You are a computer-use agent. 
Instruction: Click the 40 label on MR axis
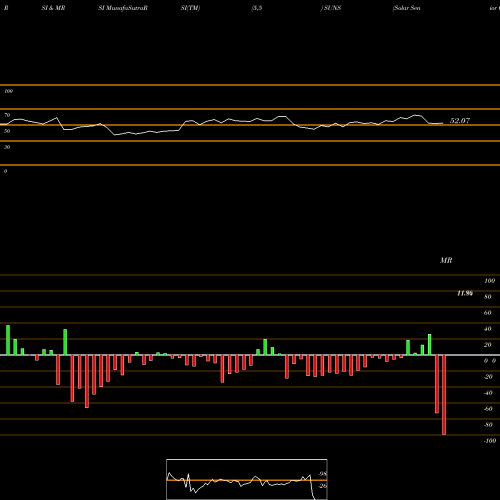pyautogui.click(x=488, y=329)
